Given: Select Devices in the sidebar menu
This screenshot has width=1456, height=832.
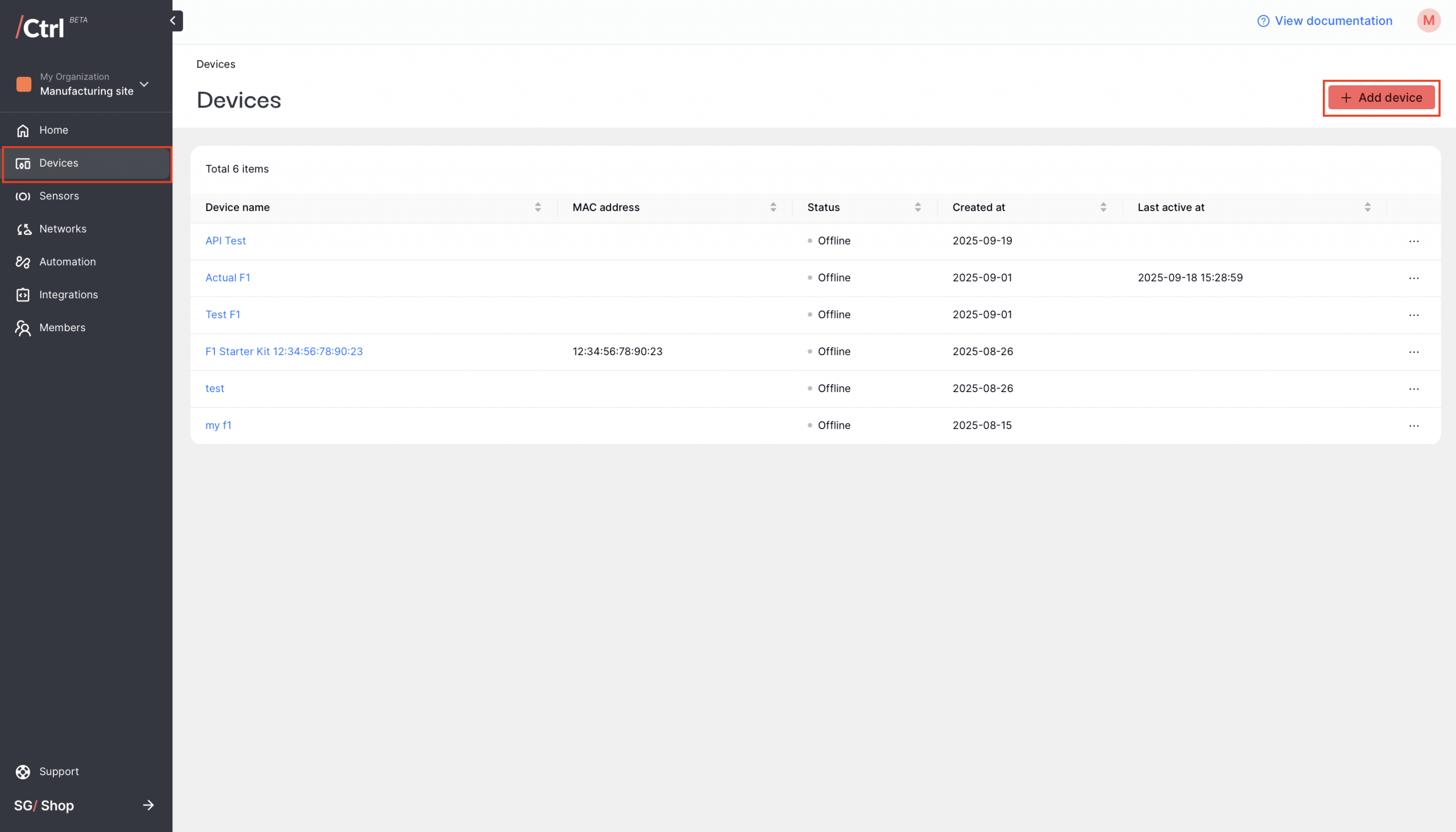Looking at the screenshot, I should pos(59,163).
